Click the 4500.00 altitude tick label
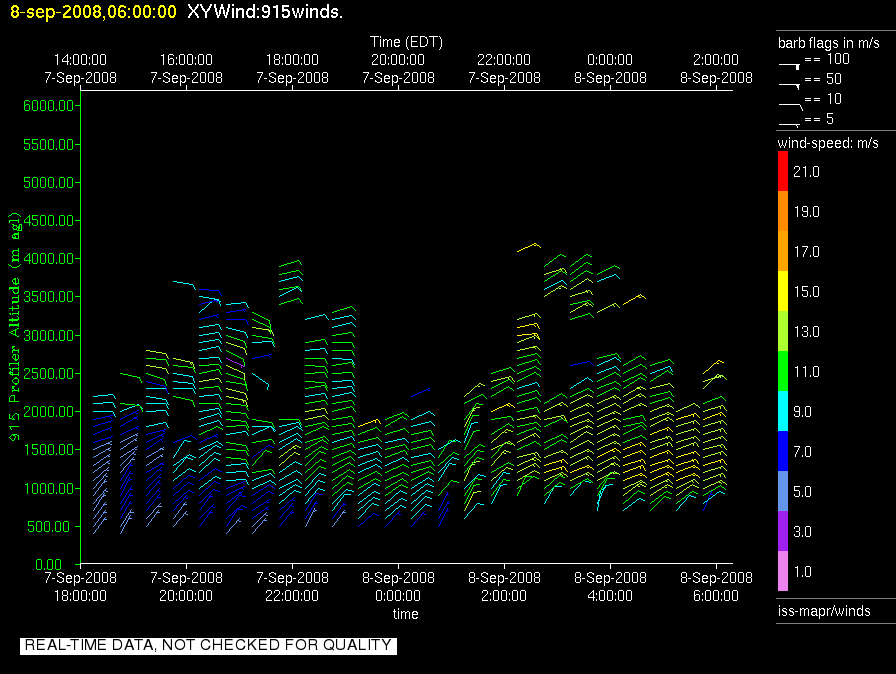This screenshot has height=674, width=896. [49, 220]
